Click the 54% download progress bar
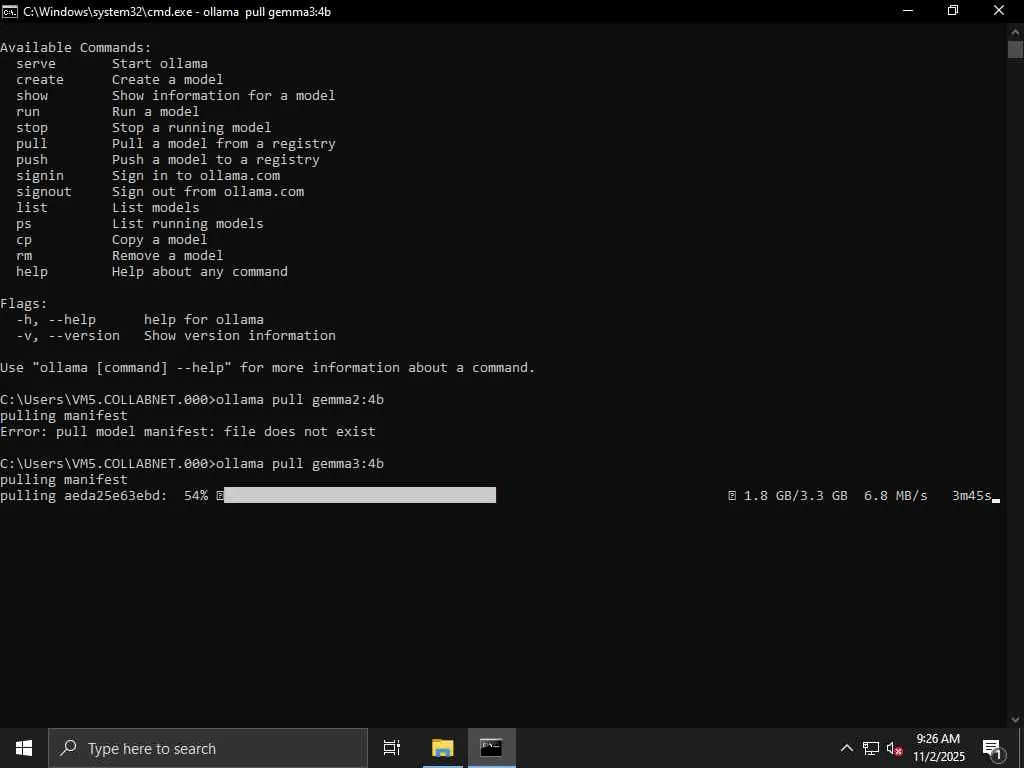1024x768 pixels. (x=360, y=495)
